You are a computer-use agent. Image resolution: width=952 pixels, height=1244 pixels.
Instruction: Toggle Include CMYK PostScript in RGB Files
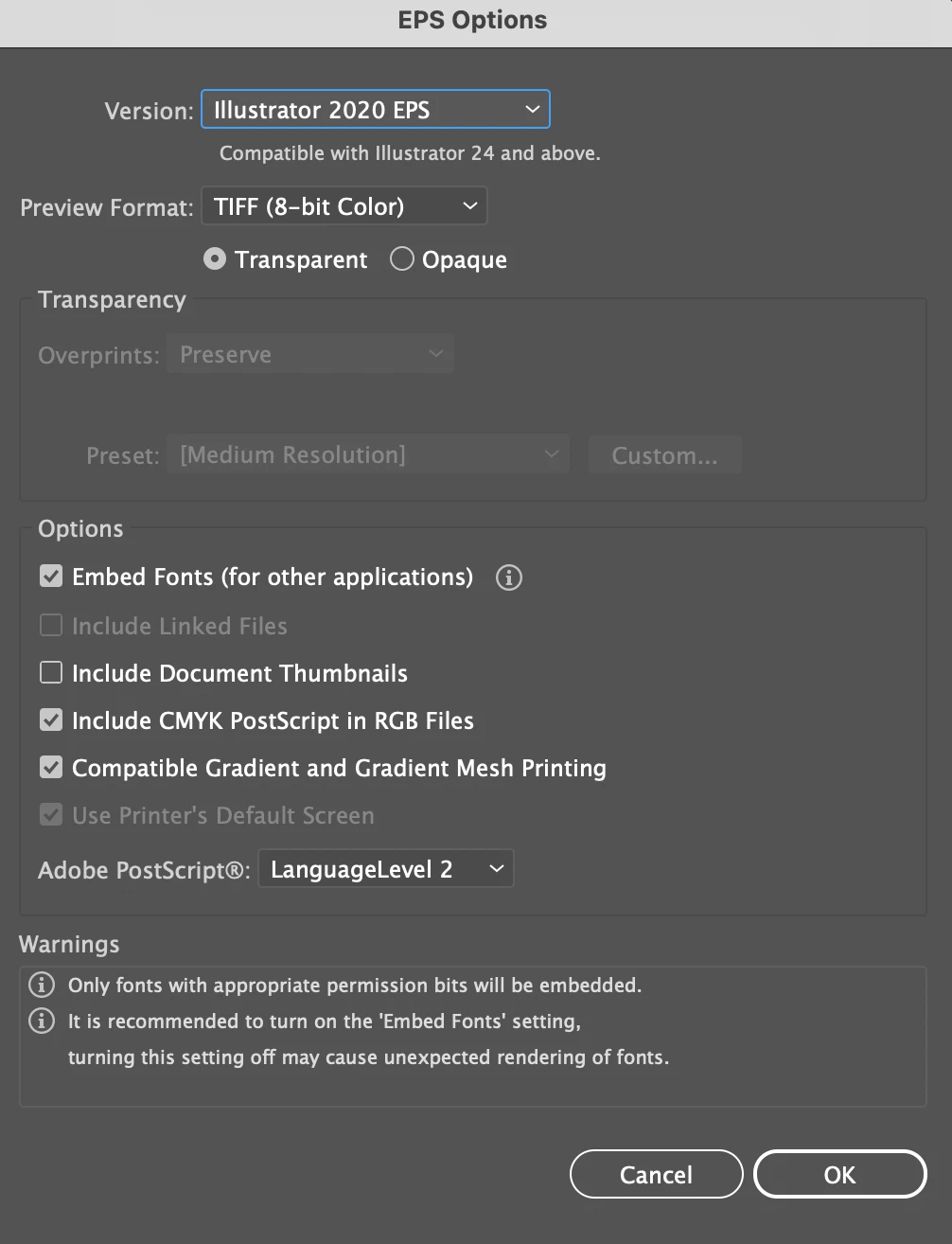coord(51,720)
